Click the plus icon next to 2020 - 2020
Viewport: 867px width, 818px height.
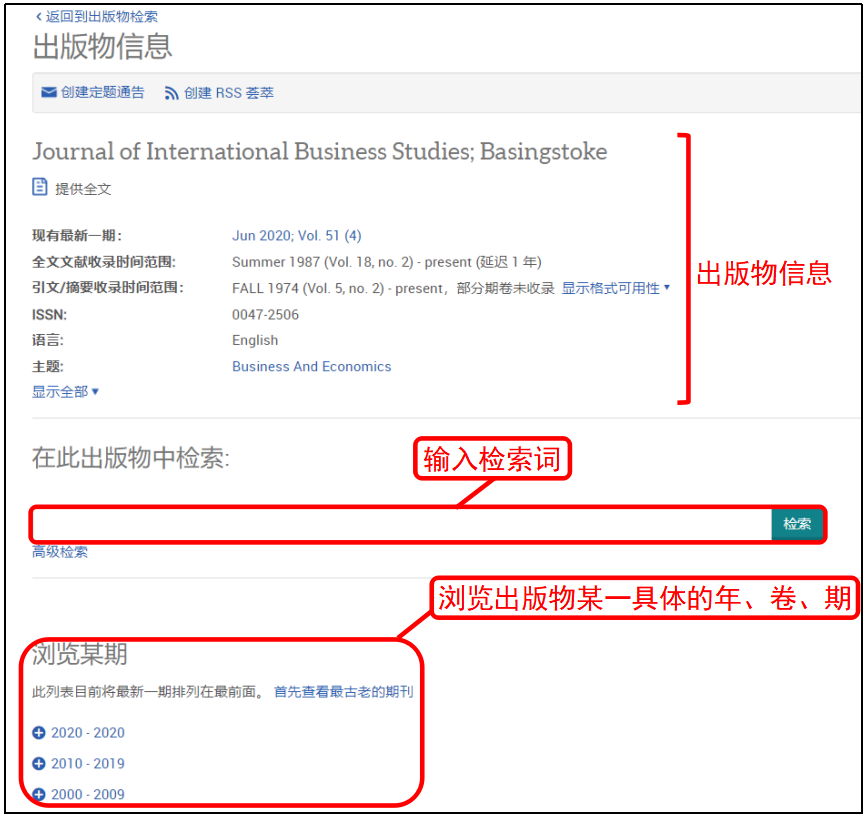coord(39,733)
